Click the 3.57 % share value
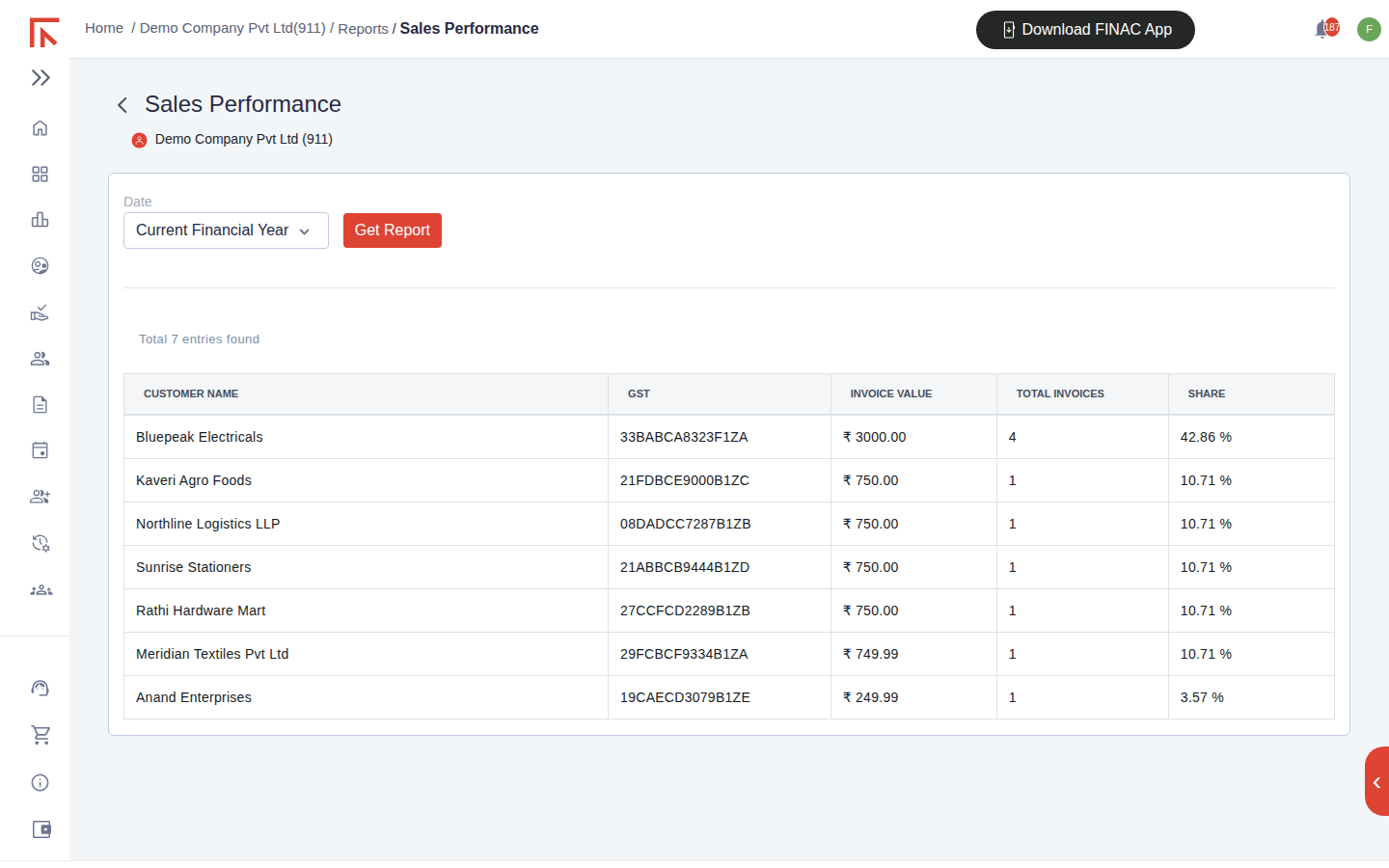The height and width of the screenshot is (868, 1389). (x=1202, y=697)
